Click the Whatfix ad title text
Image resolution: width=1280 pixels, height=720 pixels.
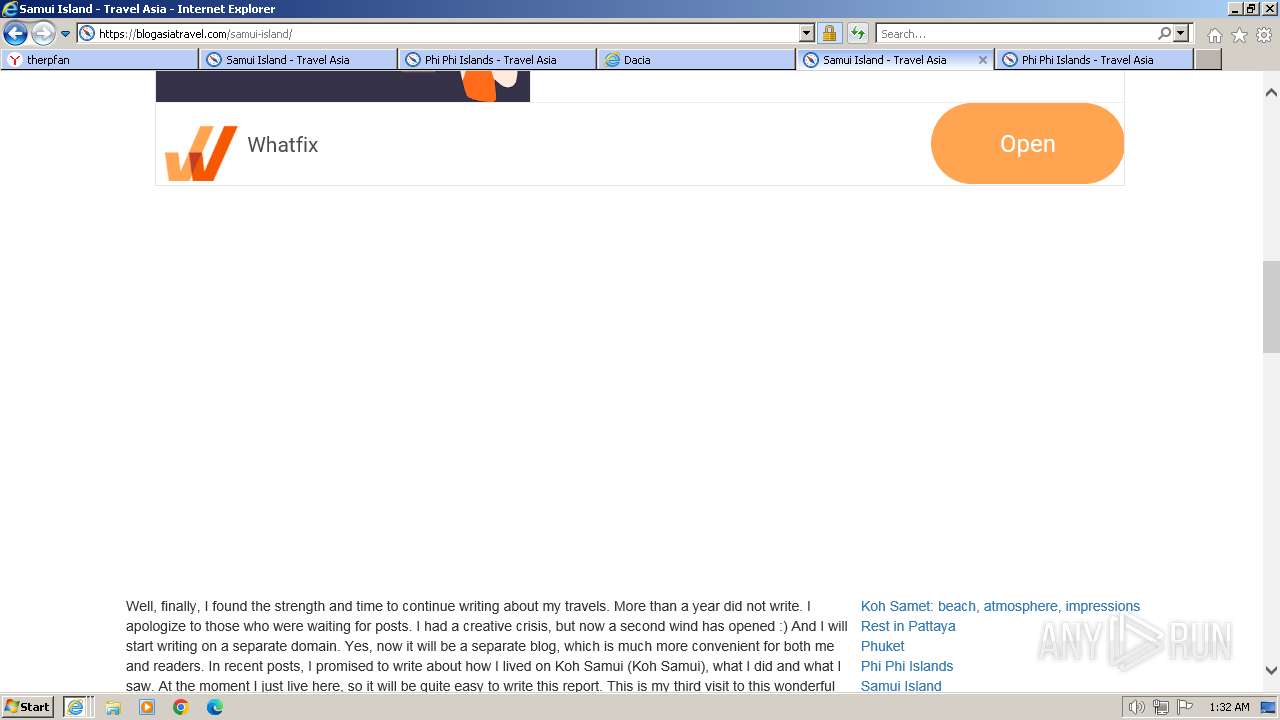[x=282, y=145]
